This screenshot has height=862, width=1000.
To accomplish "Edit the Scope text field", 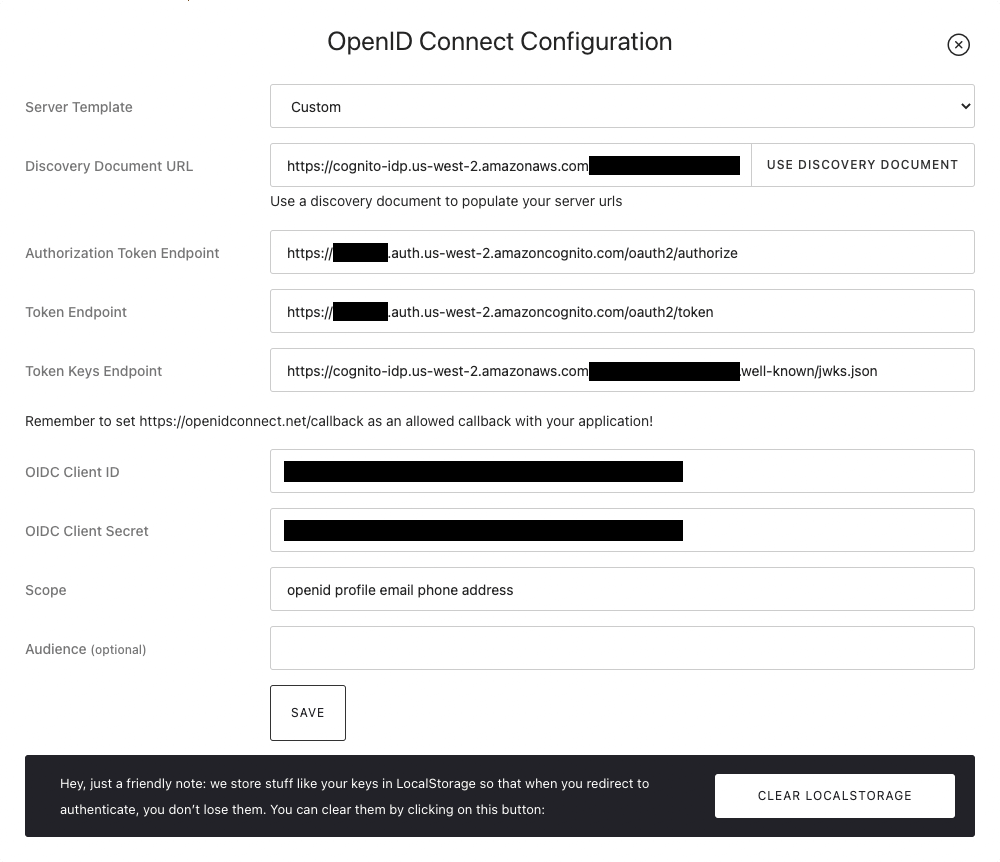I will [x=621, y=590].
